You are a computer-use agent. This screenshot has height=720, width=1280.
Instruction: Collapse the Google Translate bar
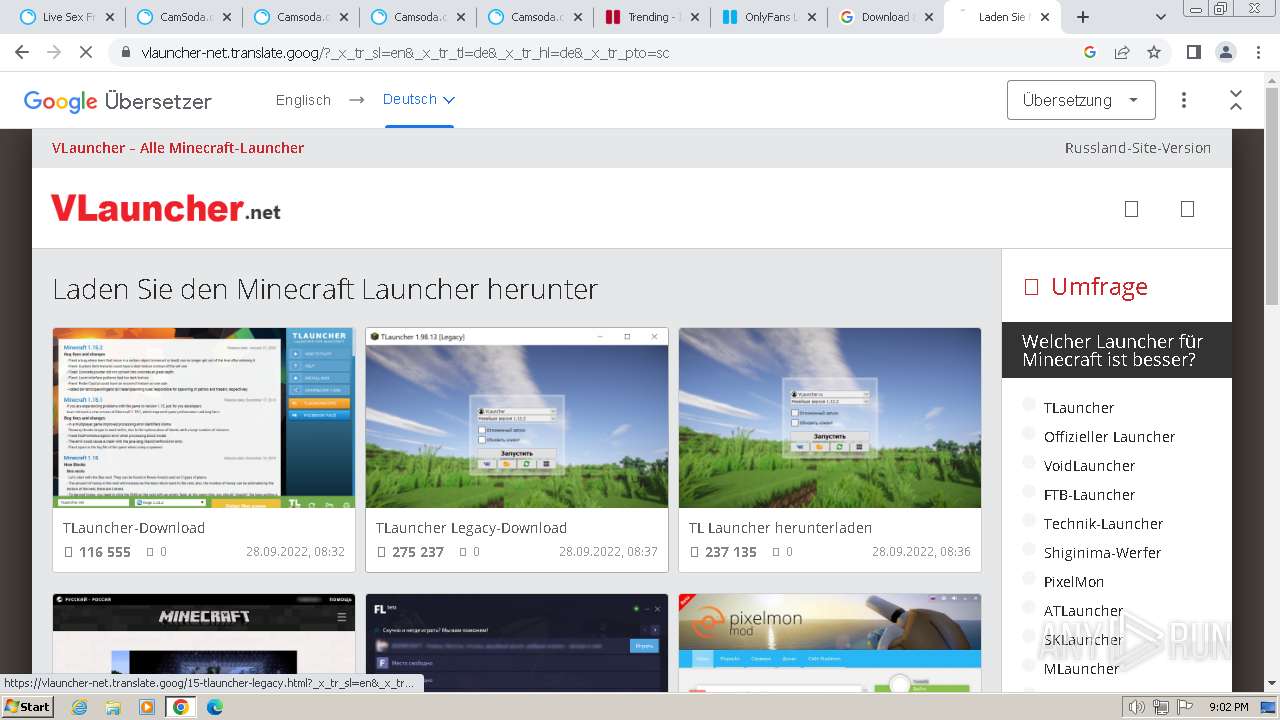(1236, 100)
